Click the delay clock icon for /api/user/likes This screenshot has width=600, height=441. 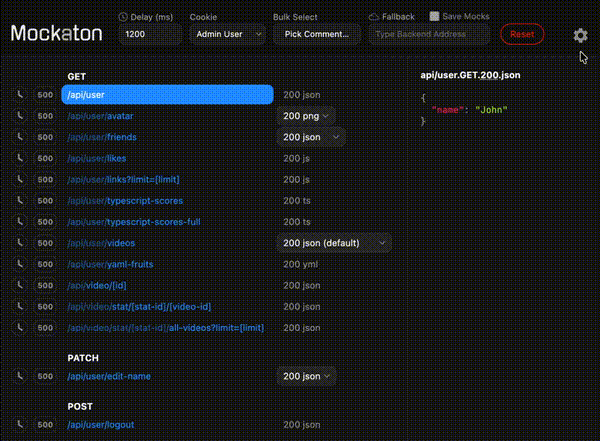tap(20, 158)
